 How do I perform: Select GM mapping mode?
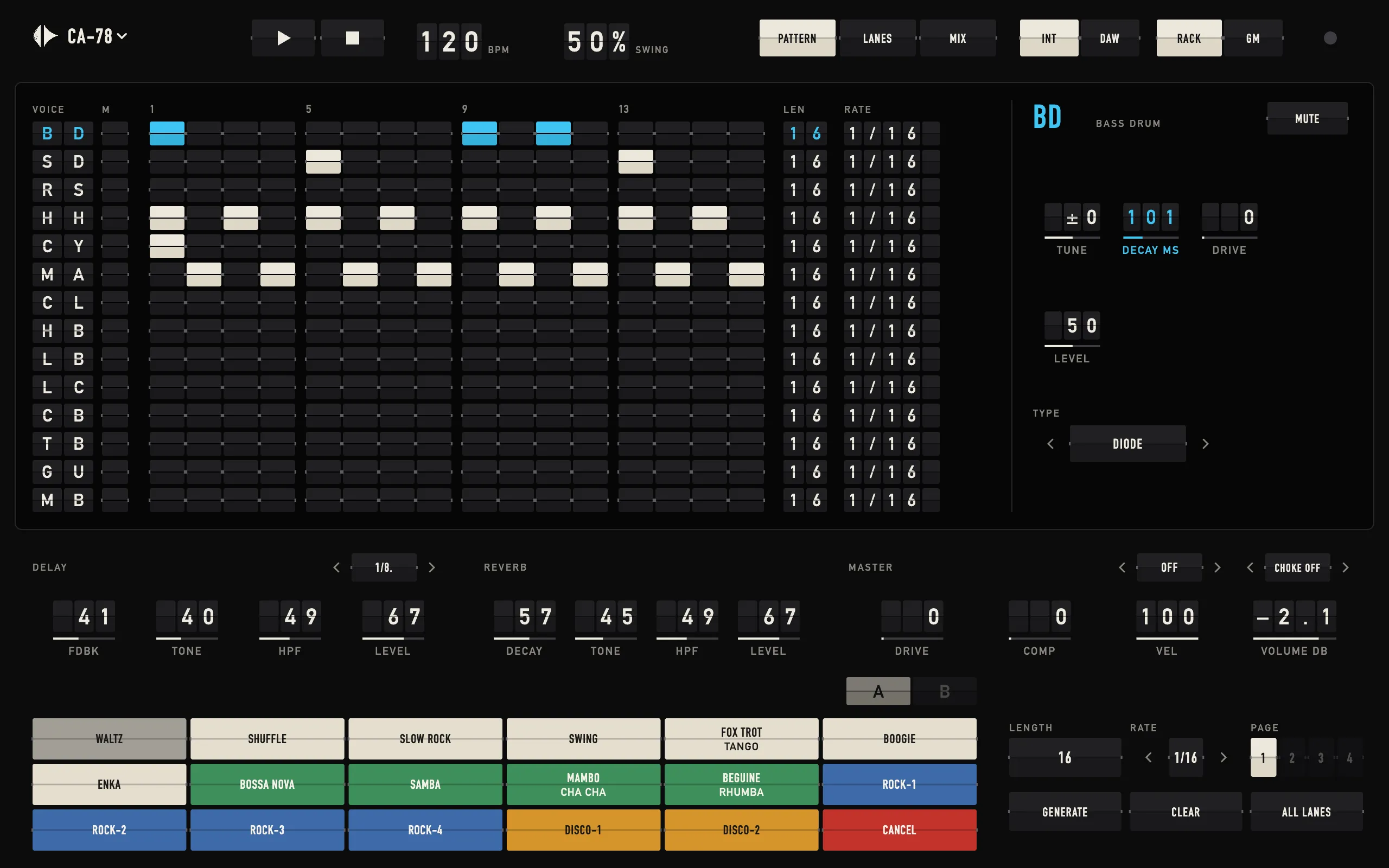coord(1252,38)
